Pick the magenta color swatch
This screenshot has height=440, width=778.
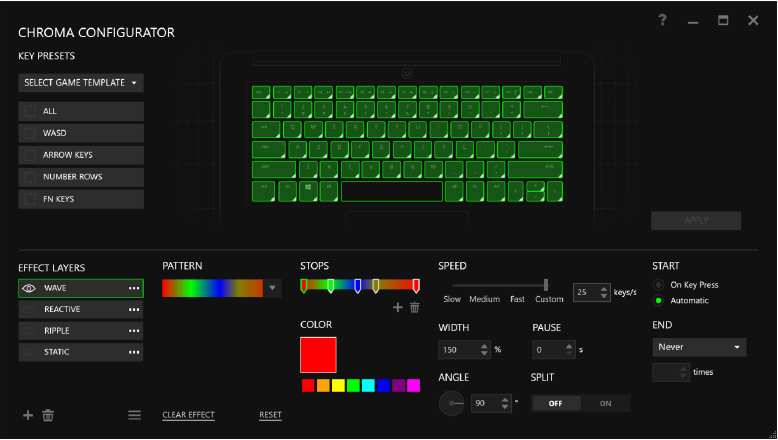click(413, 385)
